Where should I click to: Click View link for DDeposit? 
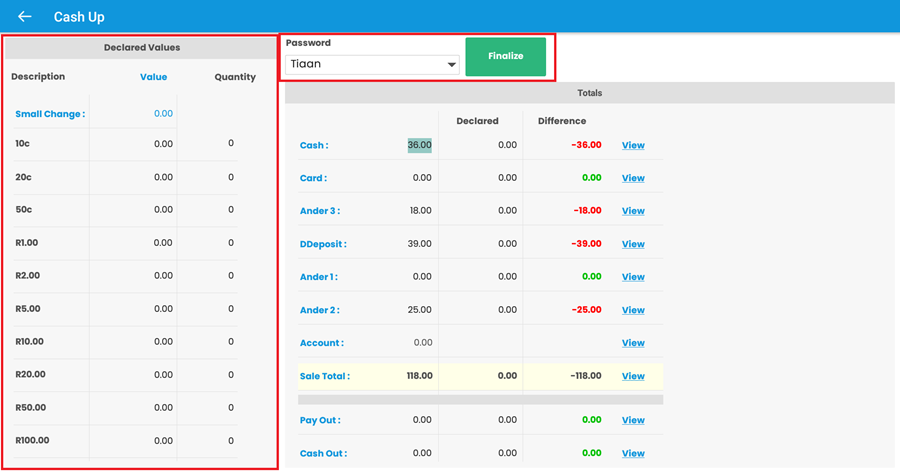pyautogui.click(x=633, y=244)
